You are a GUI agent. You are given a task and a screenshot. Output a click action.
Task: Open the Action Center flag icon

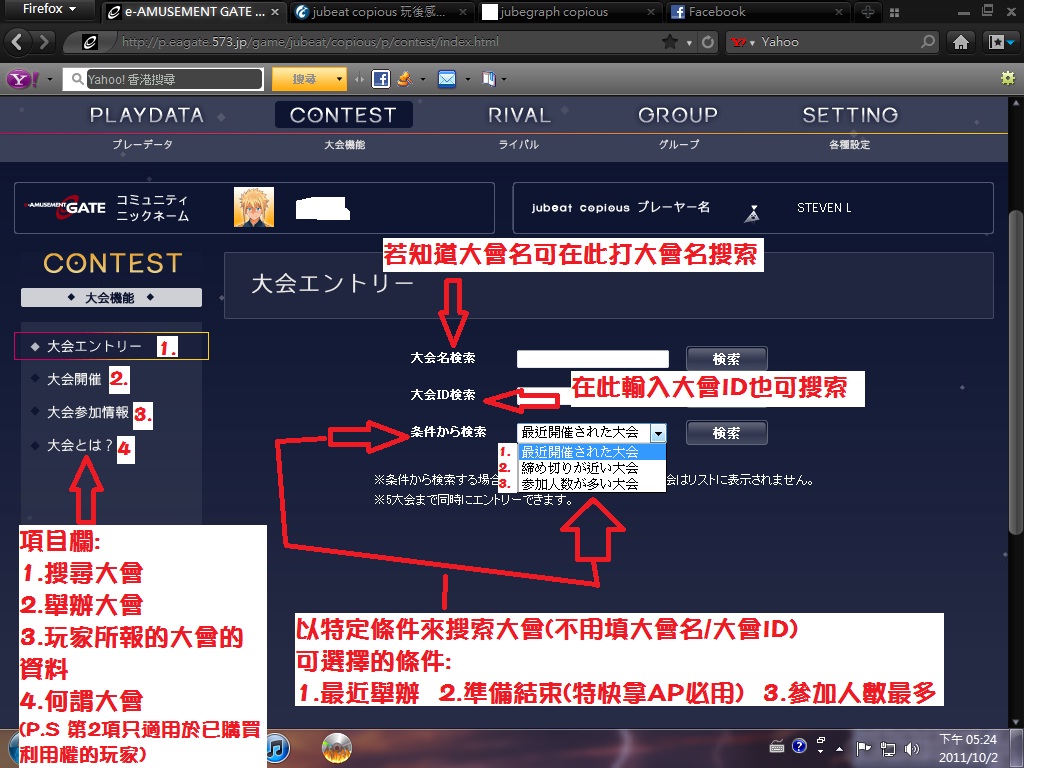(863, 749)
